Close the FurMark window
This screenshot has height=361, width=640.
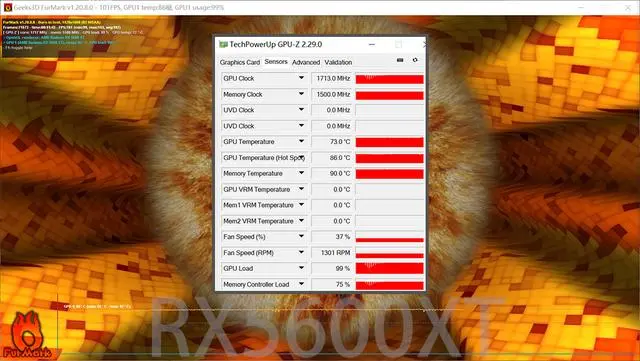pyautogui.click(x=628, y=7)
